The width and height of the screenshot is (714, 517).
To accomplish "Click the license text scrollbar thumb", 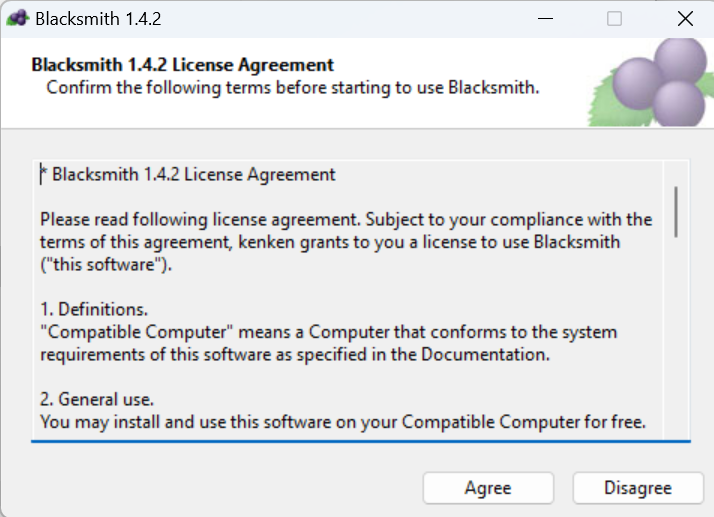I will [677, 211].
